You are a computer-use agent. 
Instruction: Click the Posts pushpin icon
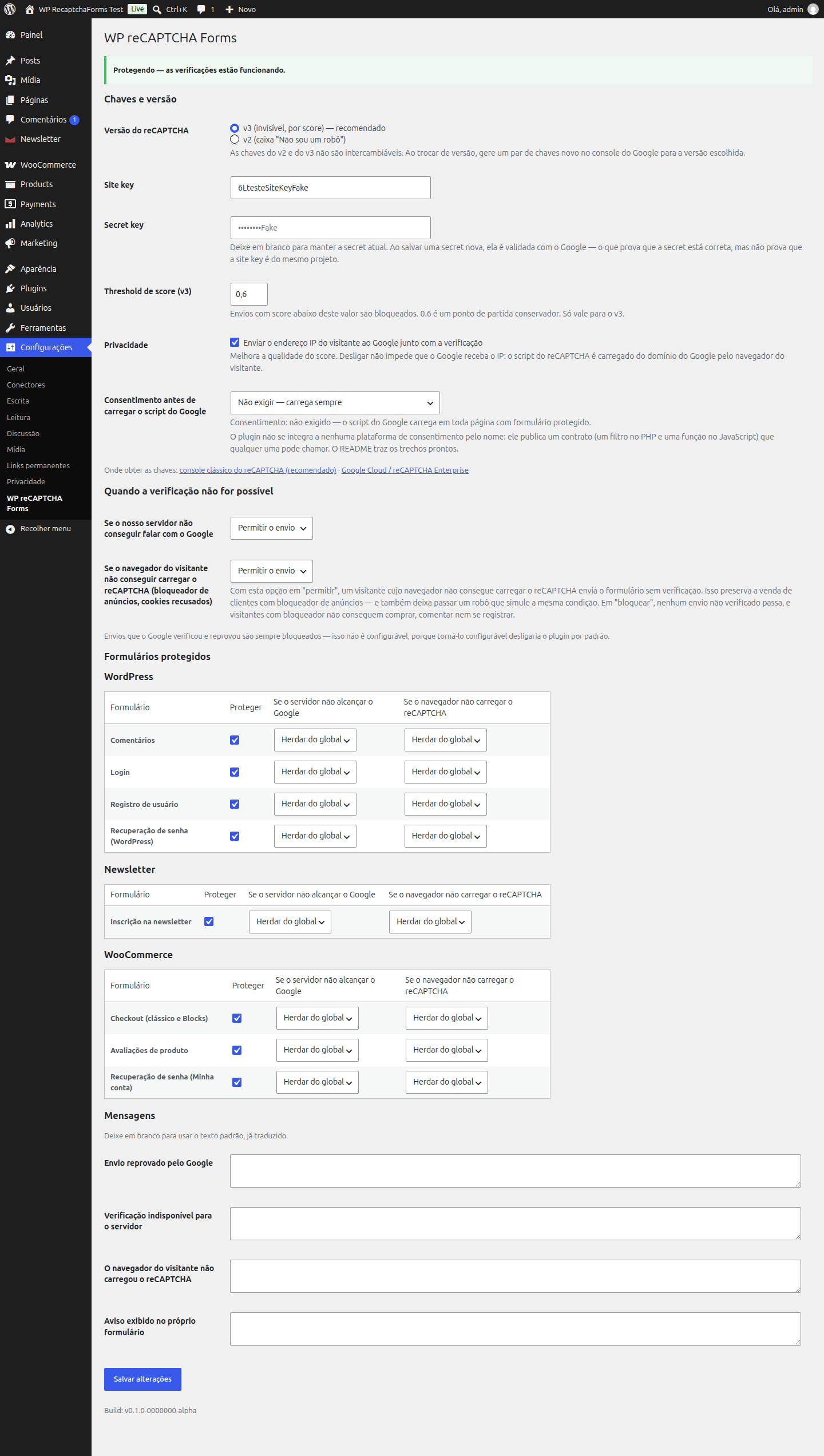pos(10,61)
